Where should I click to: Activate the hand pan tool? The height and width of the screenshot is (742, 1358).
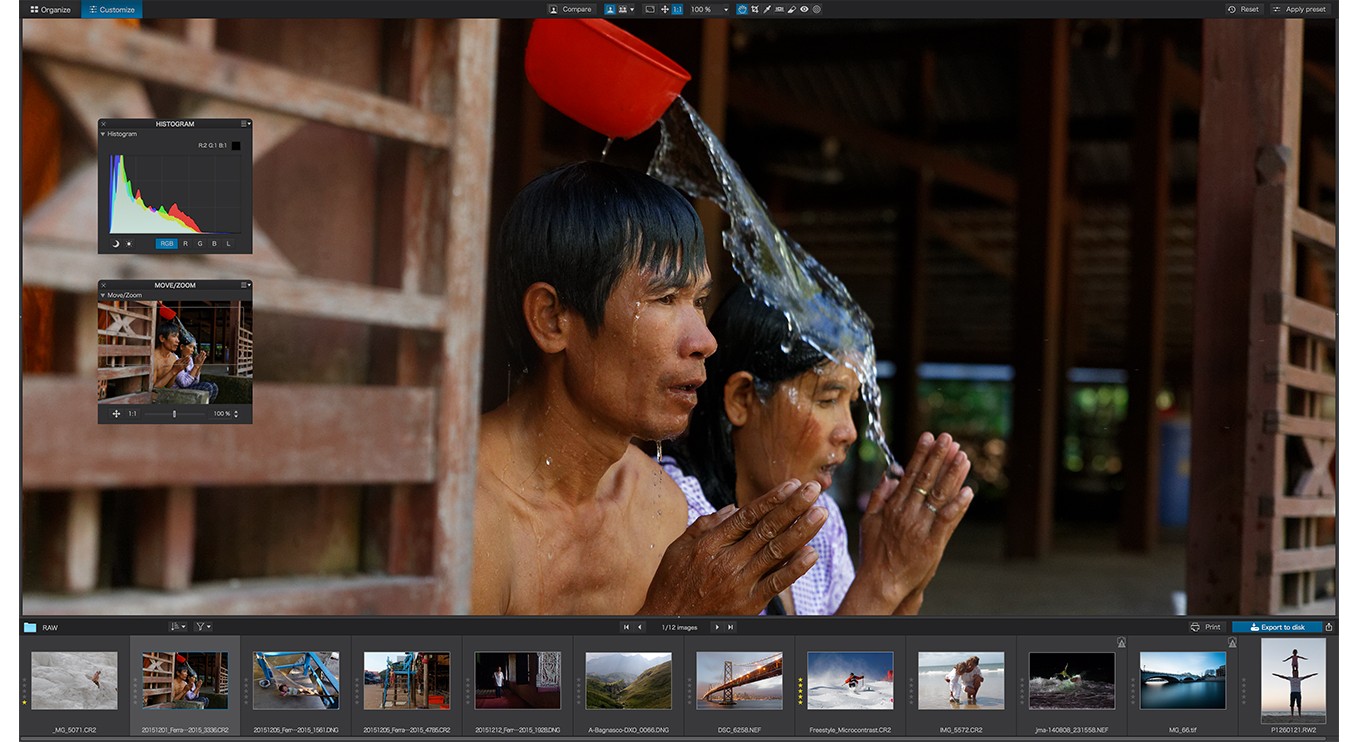pos(742,9)
